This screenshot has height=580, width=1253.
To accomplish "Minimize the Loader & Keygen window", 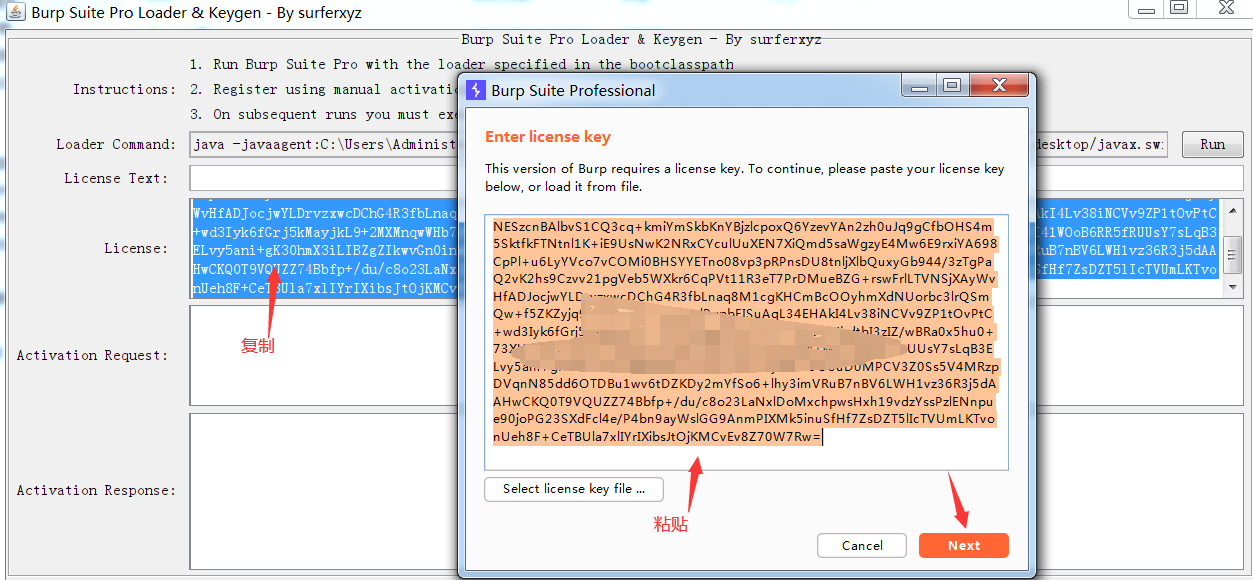I will (1145, 9).
